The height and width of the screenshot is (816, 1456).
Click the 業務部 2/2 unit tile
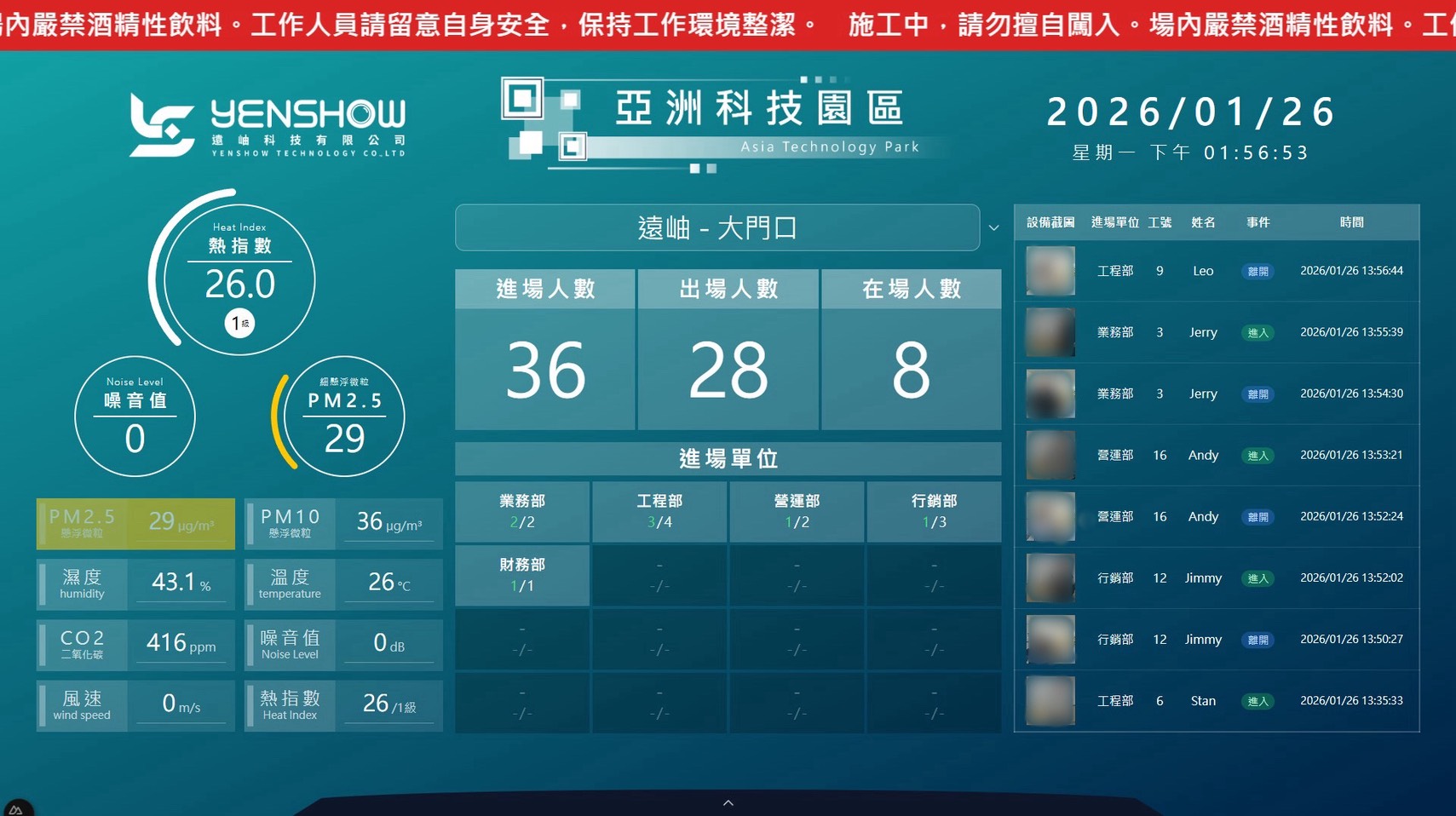coord(521,511)
